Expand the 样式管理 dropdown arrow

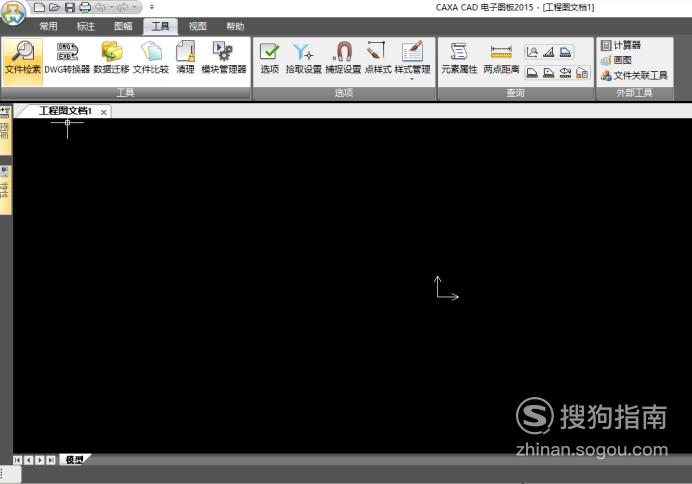412,79
